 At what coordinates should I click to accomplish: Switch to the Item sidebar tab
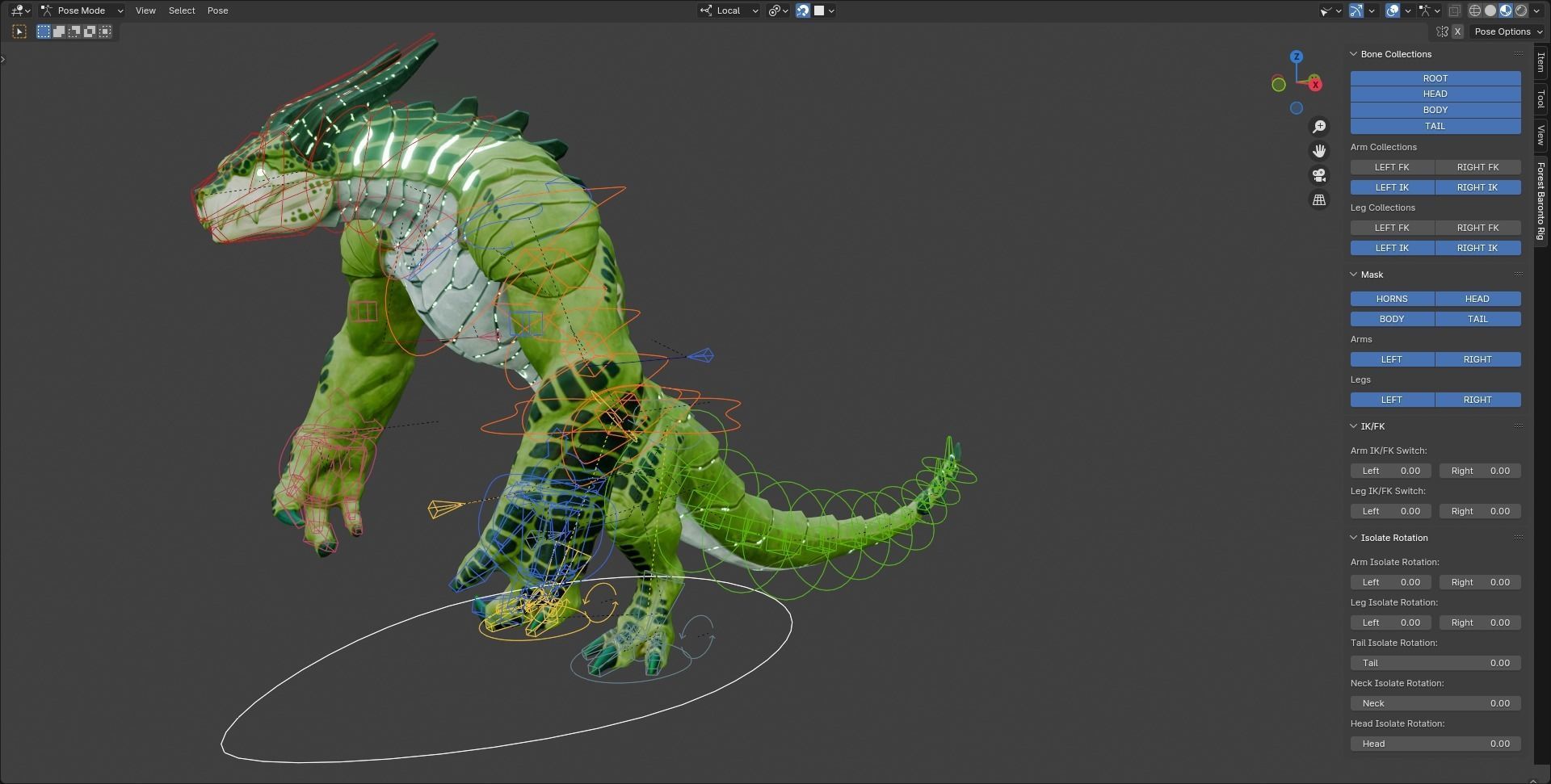[x=1541, y=63]
